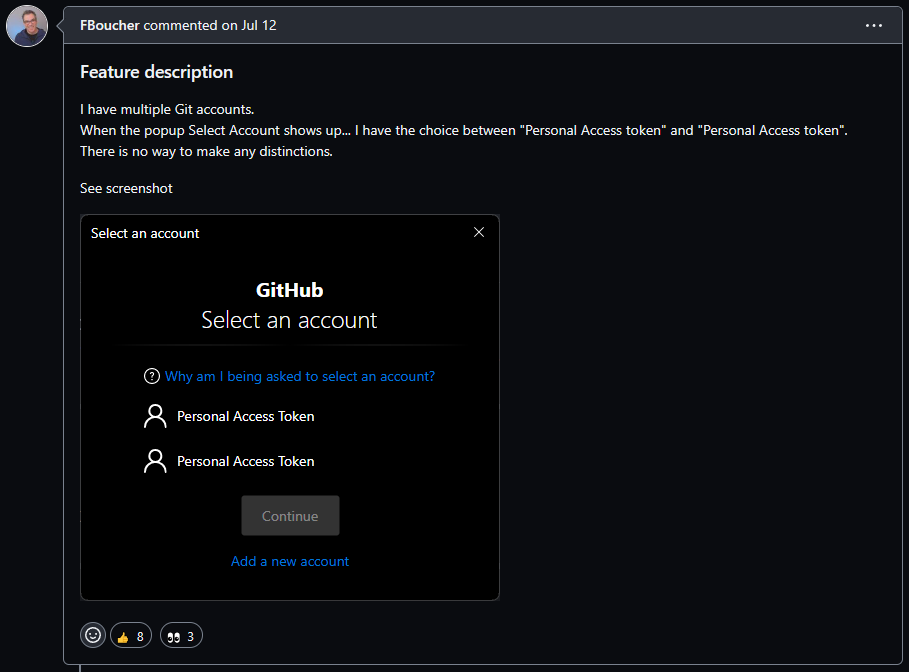Open 'Why am I being asked to select an account?'
This screenshot has width=909, height=672.
coord(300,376)
